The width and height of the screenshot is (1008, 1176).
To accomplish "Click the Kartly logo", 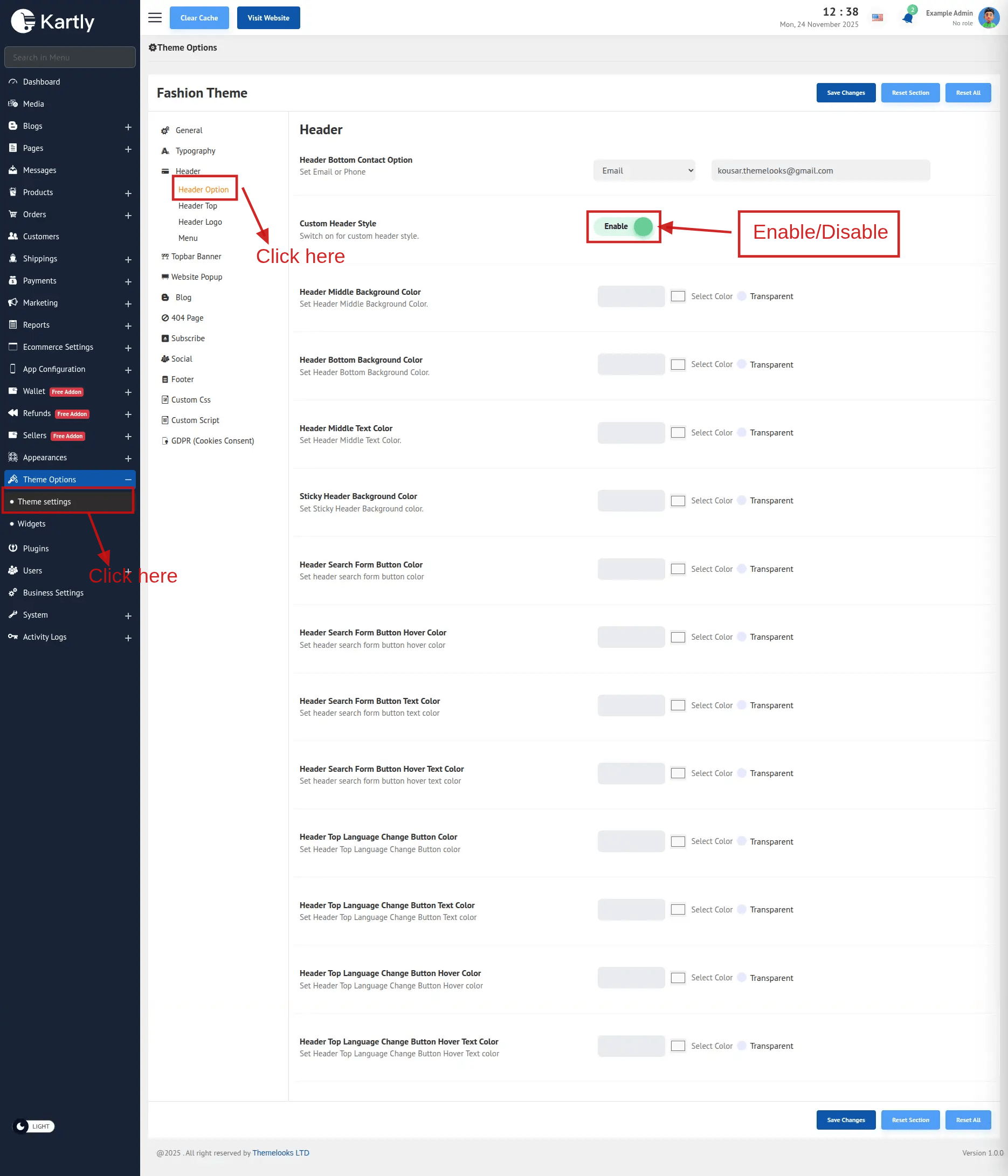I will pos(53,22).
